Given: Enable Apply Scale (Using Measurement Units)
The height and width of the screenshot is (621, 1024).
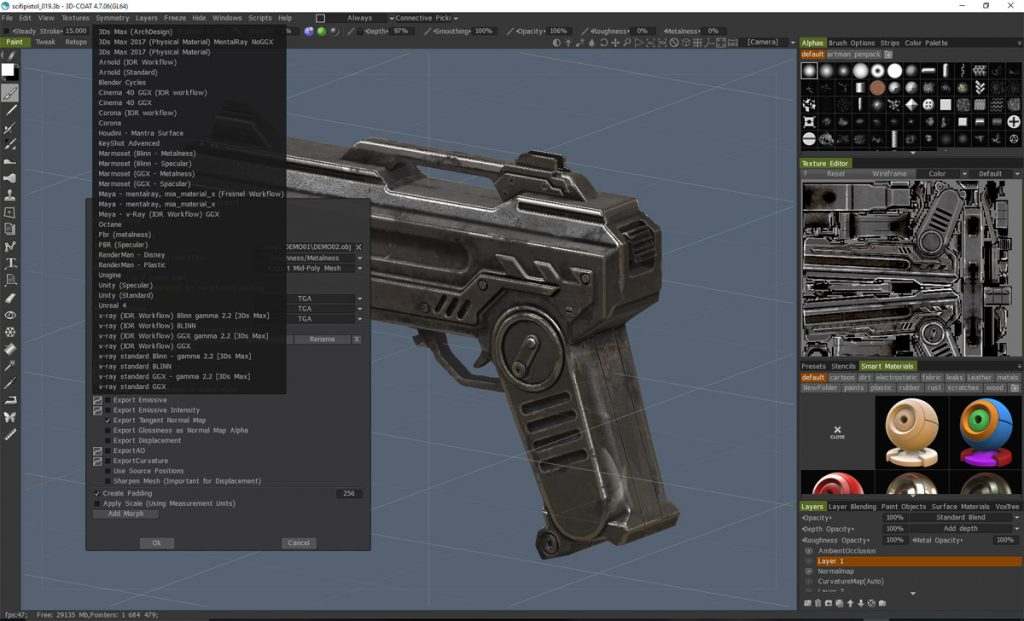Looking at the screenshot, I should 97,504.
